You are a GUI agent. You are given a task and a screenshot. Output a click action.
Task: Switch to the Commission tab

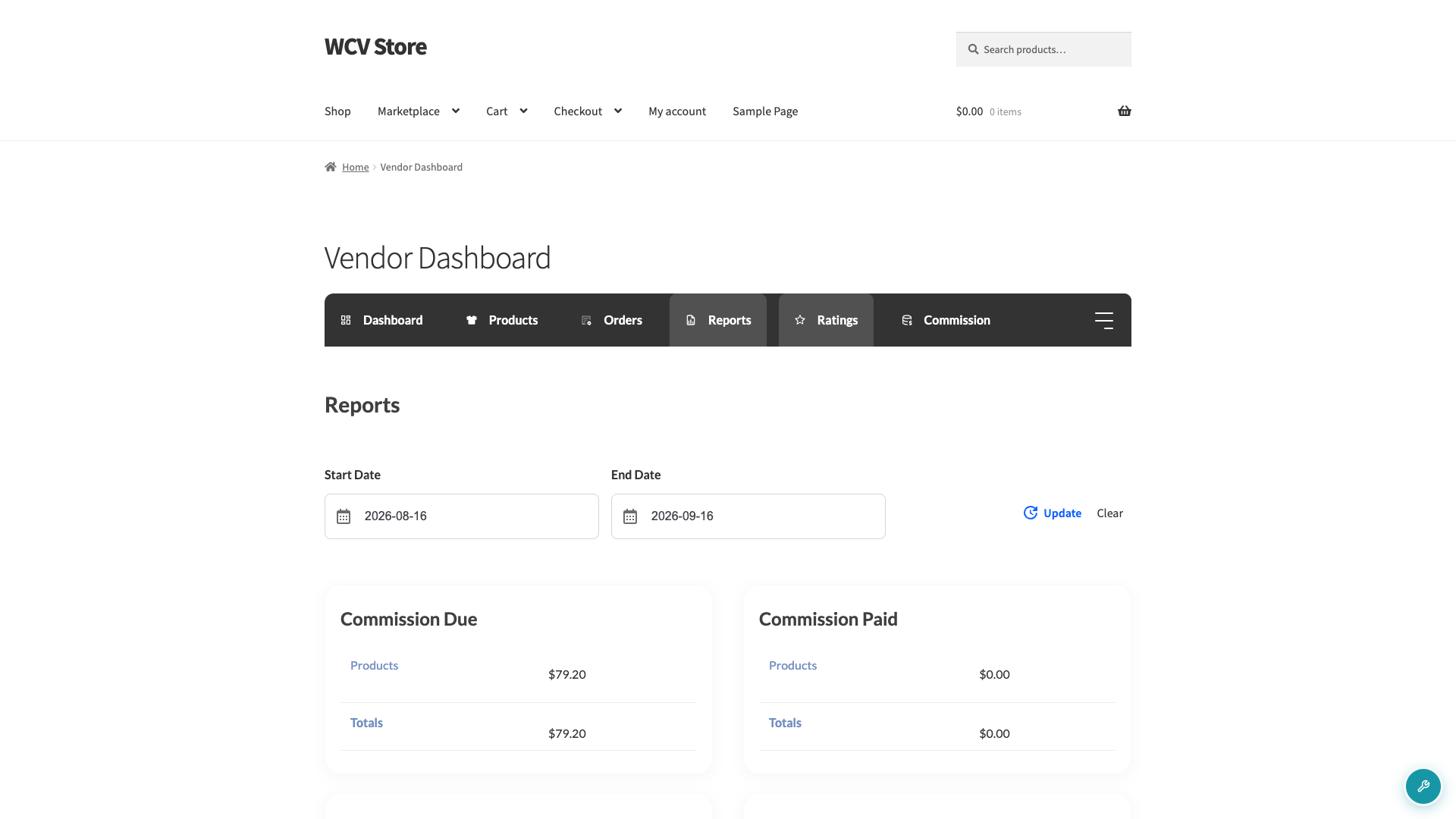[946, 320]
